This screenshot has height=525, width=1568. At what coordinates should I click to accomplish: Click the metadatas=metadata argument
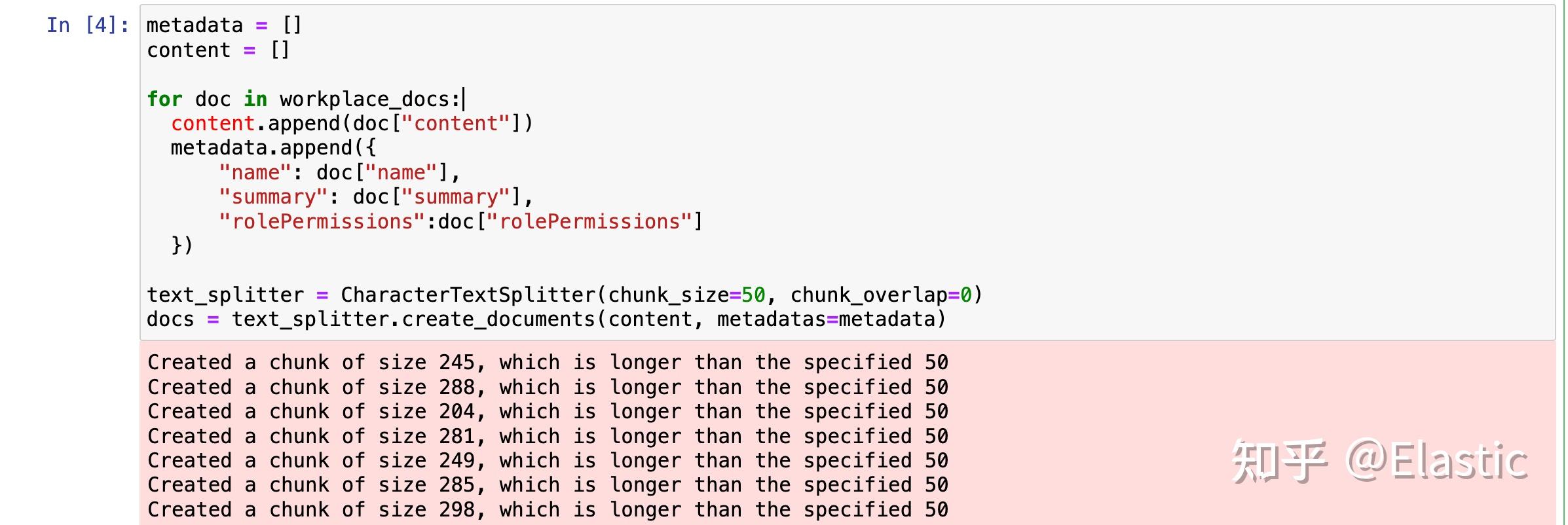click(x=831, y=319)
